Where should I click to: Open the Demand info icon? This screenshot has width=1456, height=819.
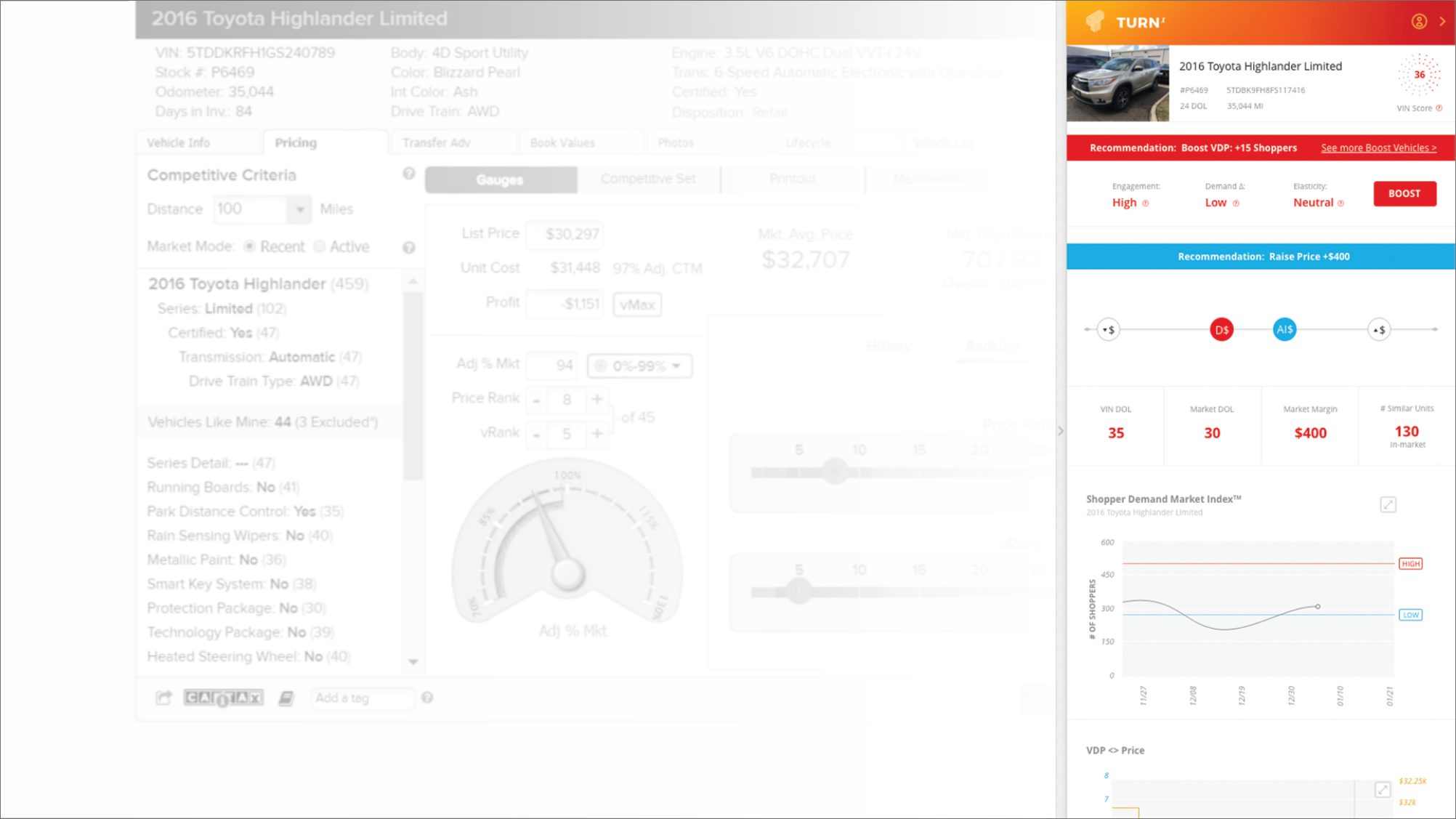tap(1236, 203)
